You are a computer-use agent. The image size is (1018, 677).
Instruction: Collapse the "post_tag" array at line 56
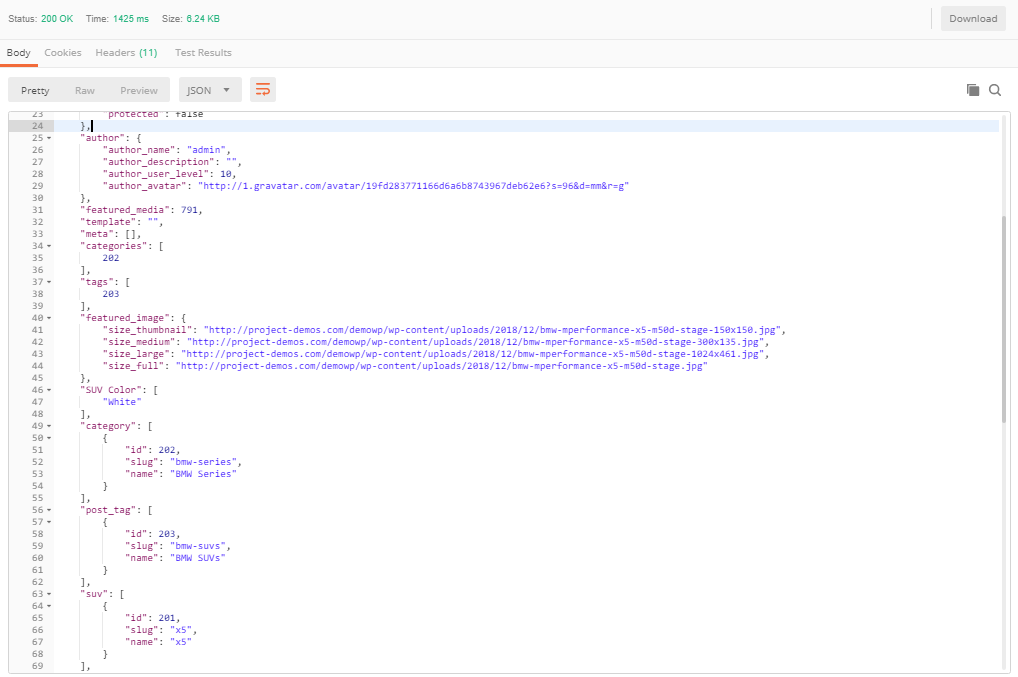point(49,510)
